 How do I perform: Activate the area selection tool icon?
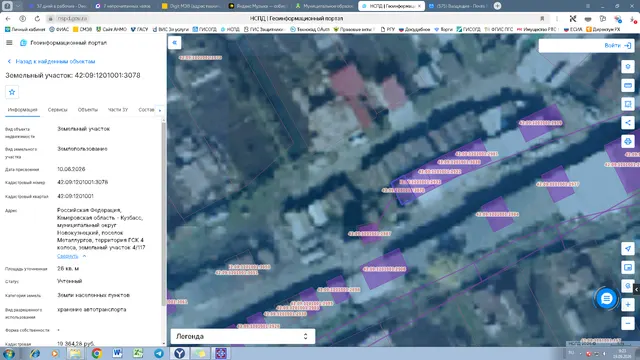tap(628, 104)
